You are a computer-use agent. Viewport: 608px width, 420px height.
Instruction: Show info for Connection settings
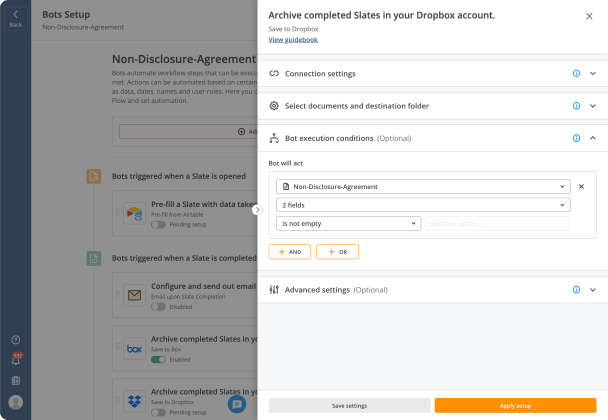[x=576, y=73]
